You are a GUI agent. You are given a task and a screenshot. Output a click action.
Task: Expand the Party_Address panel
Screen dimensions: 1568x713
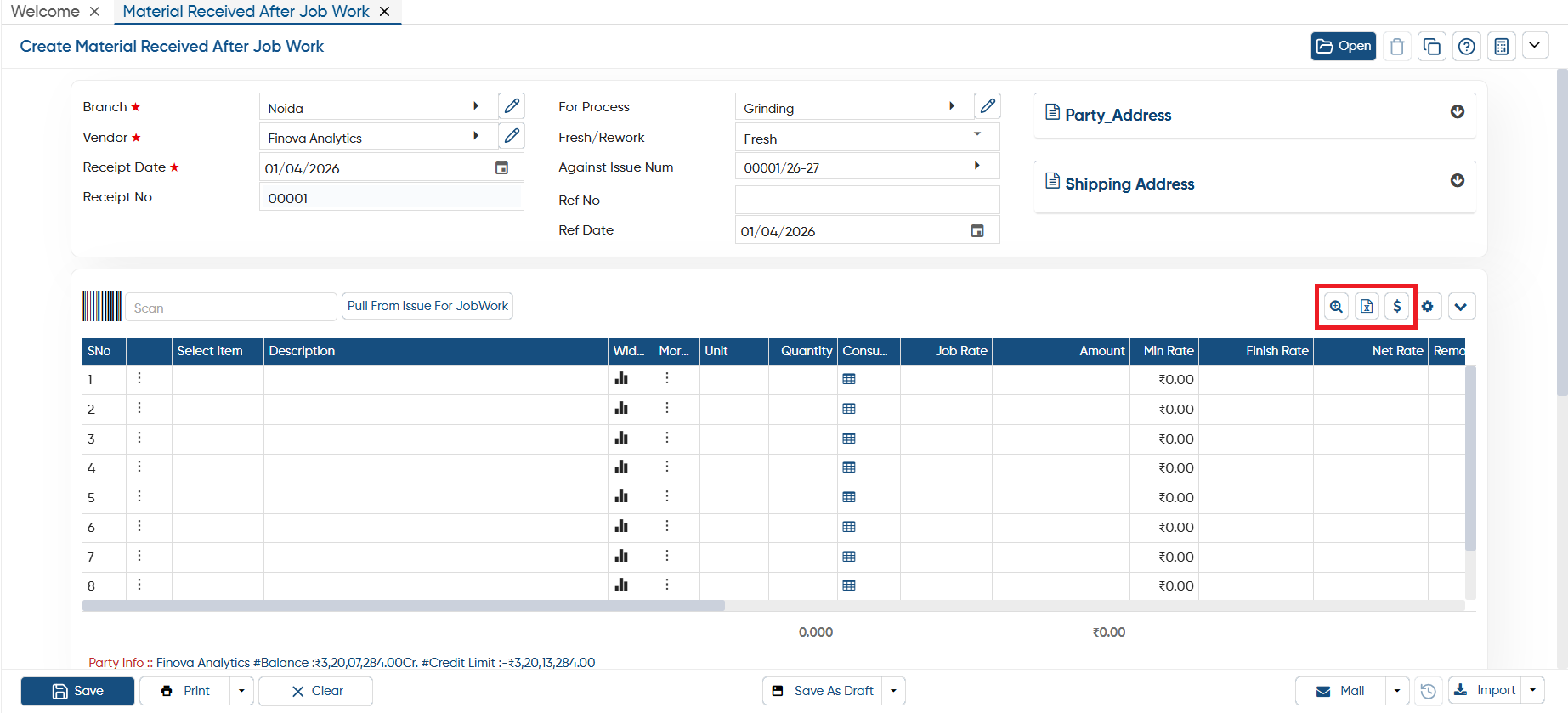point(1458,112)
